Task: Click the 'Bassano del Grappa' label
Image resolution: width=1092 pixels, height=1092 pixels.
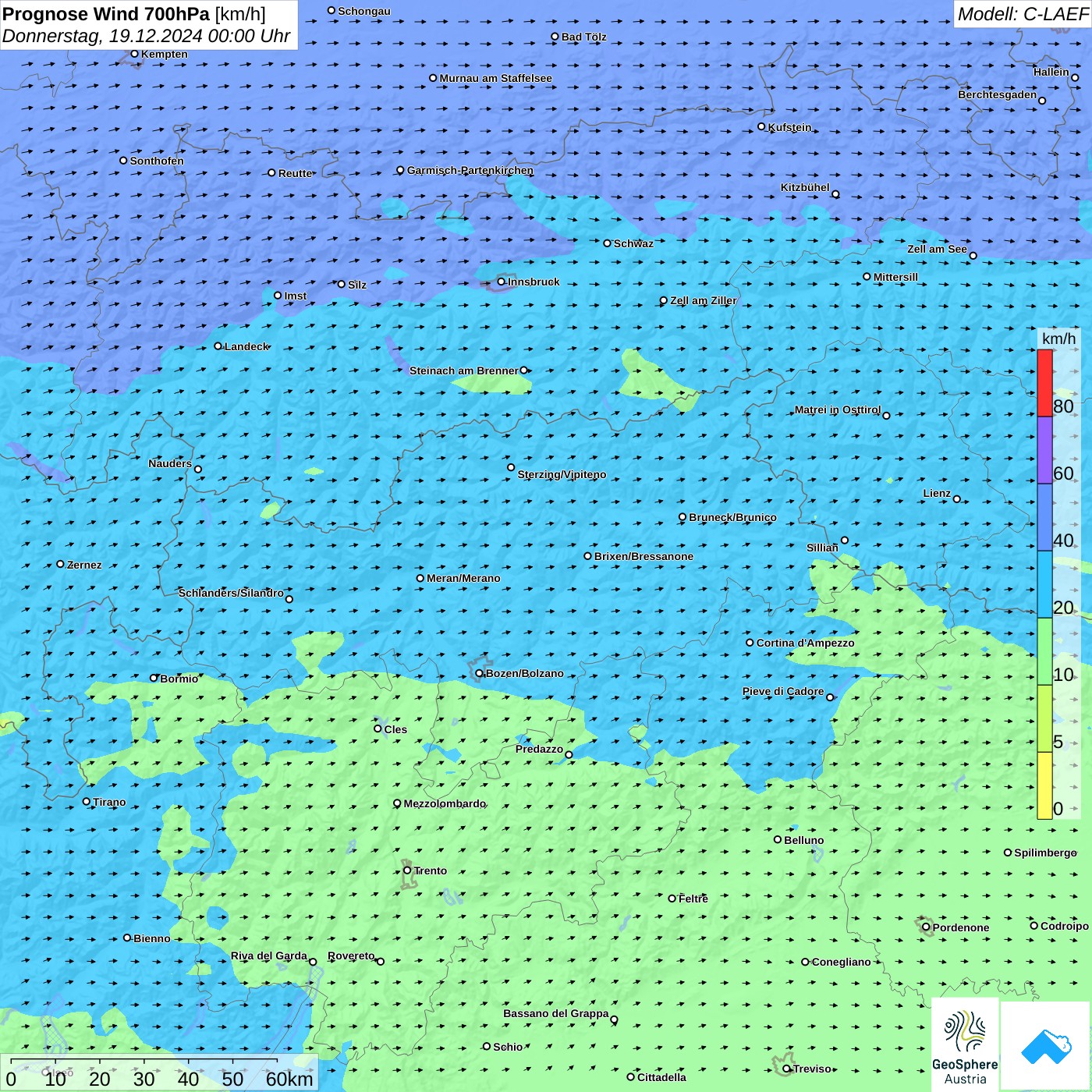Action: tap(556, 1013)
